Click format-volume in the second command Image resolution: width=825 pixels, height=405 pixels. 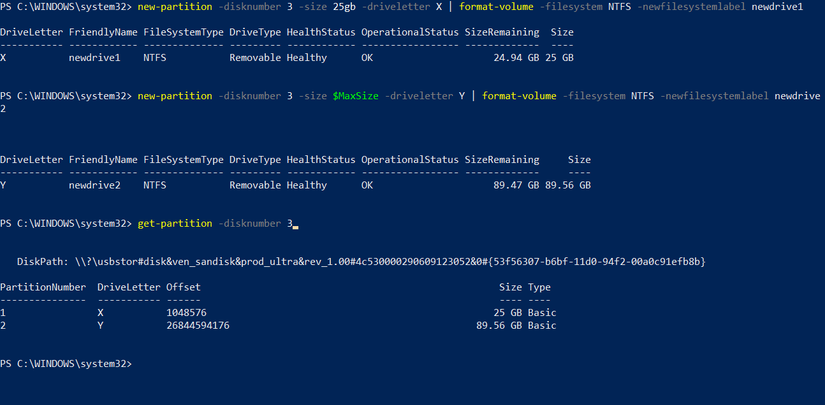[x=519, y=96]
